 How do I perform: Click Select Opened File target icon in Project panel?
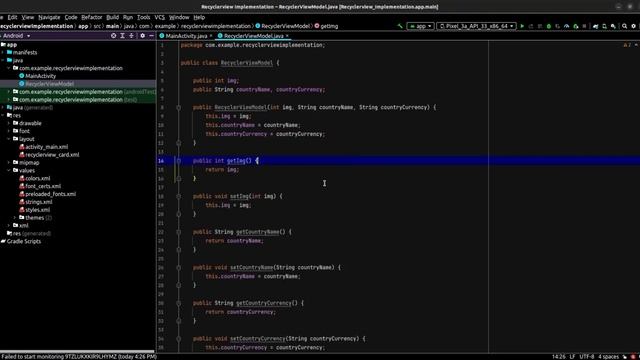click(113, 36)
